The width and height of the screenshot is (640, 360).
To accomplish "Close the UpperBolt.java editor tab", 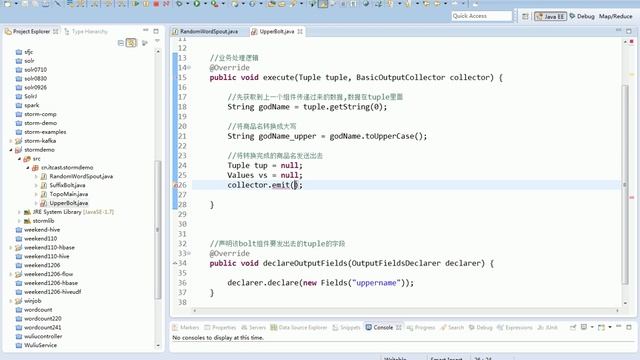I will pos(300,31).
